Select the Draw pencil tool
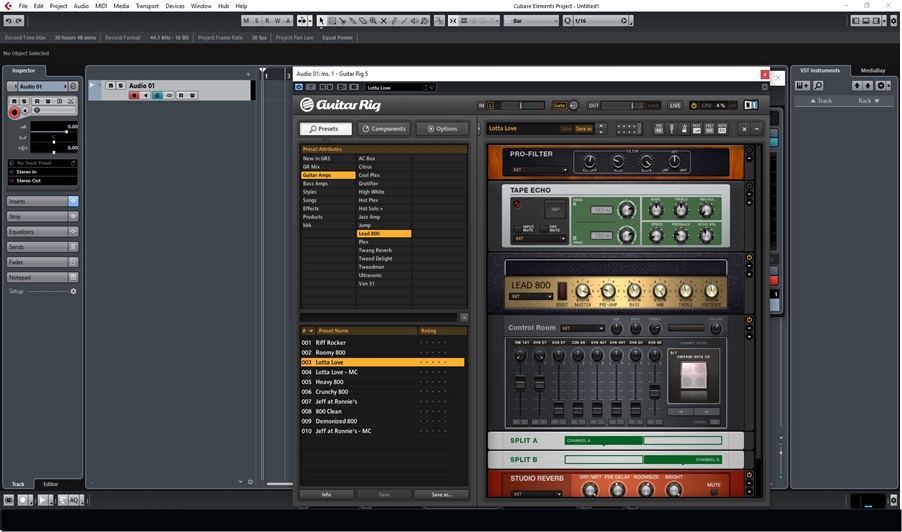 coord(394,21)
